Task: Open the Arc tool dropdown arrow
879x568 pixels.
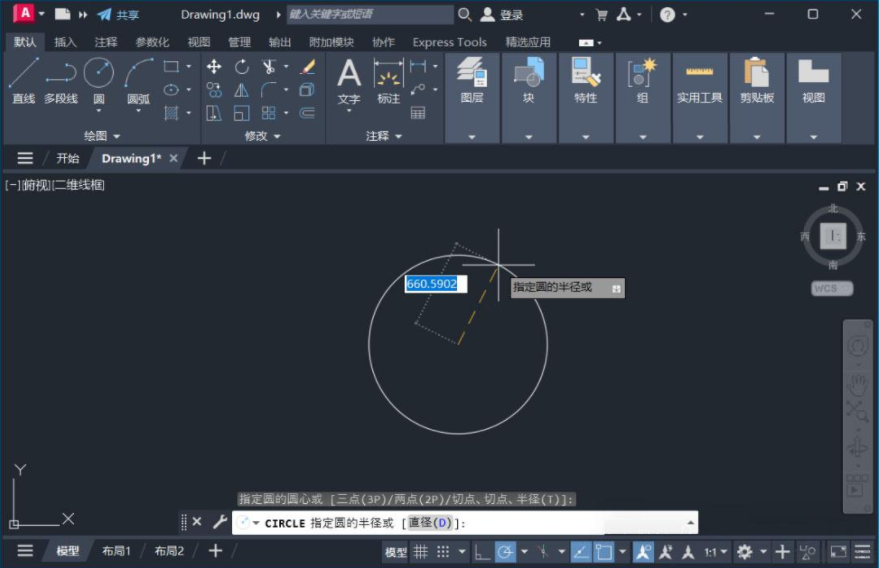Action: tap(138, 111)
